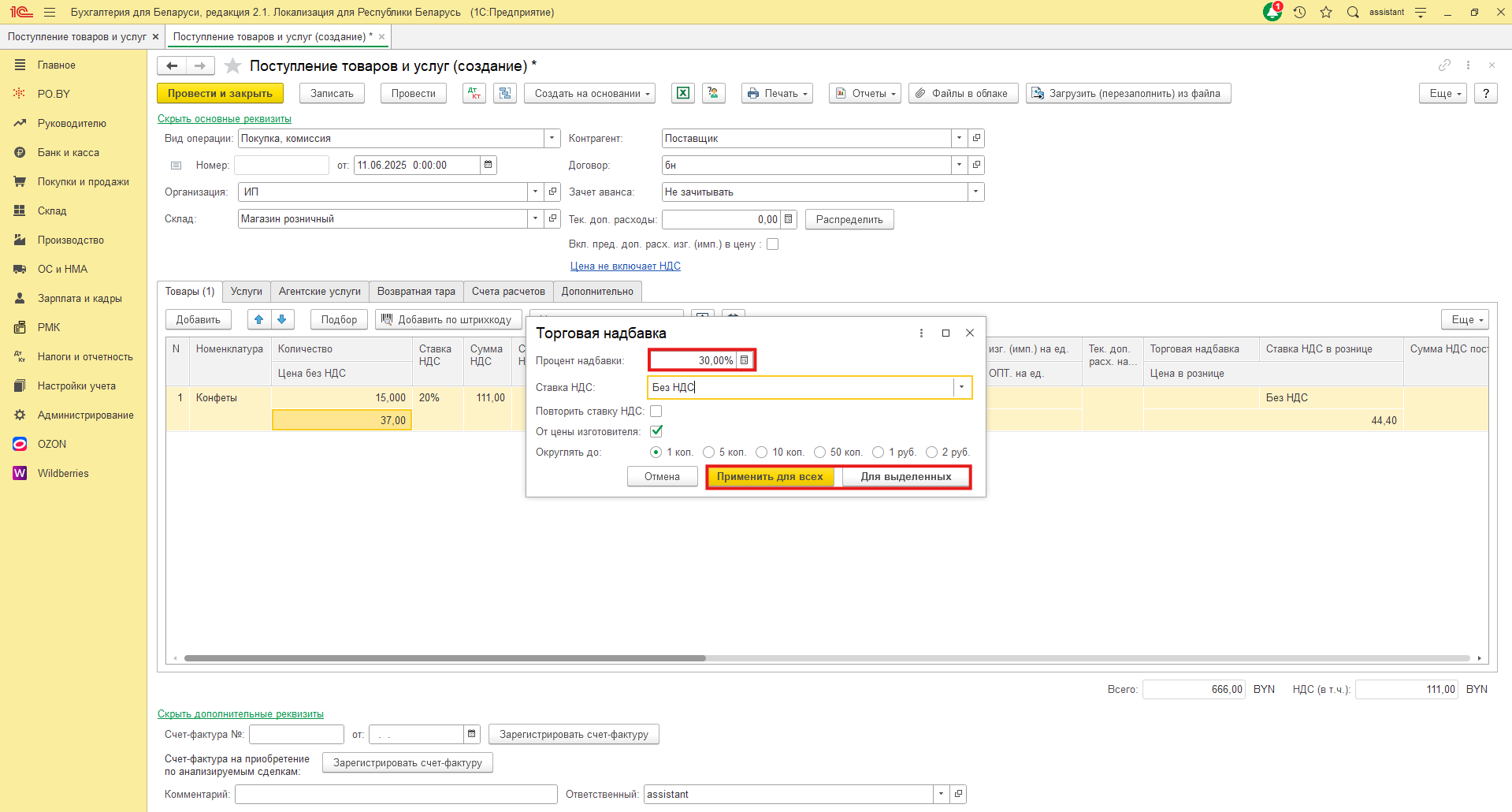Move row down with blue arrow

click(282, 319)
